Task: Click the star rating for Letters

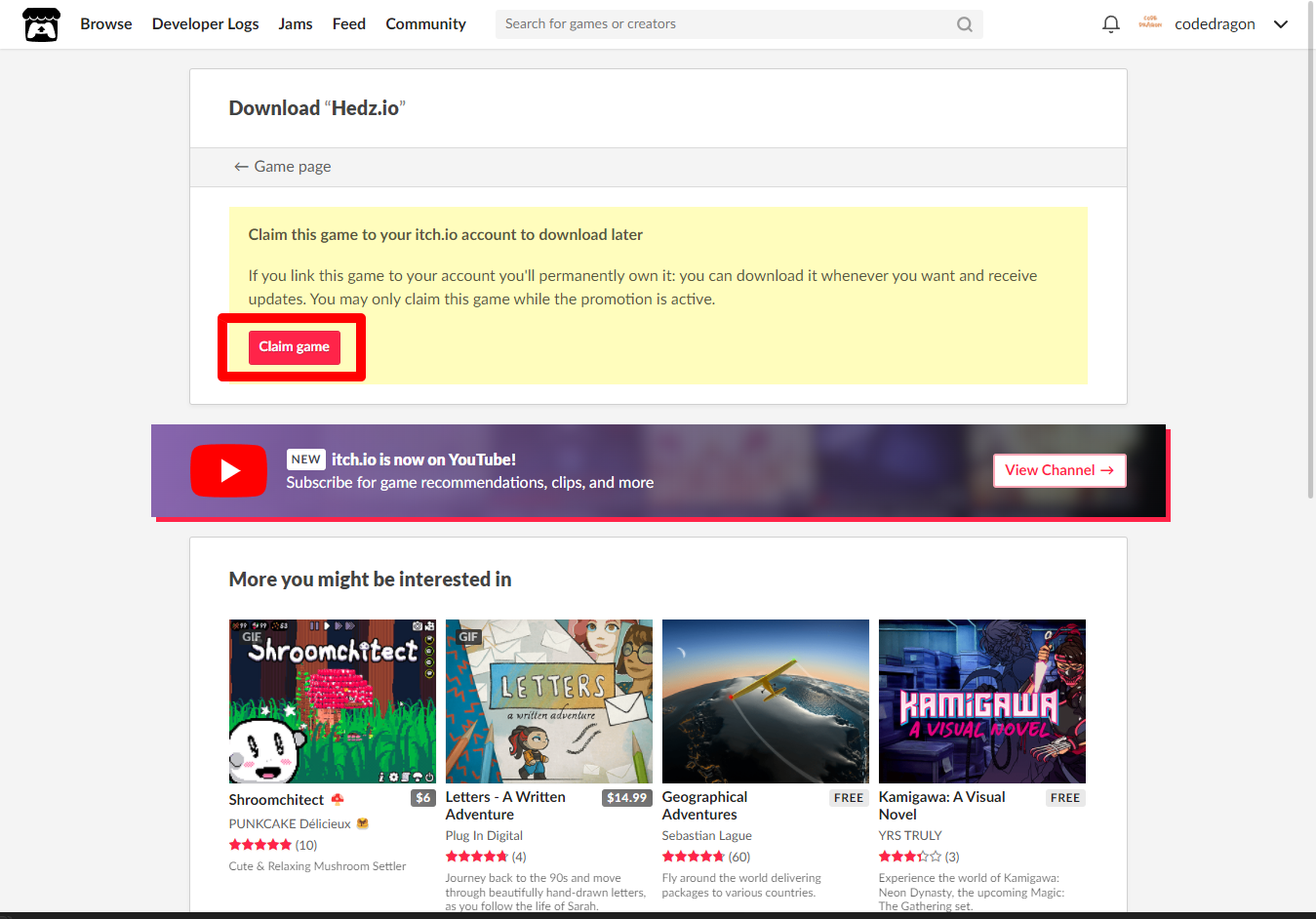Action: pos(477,857)
